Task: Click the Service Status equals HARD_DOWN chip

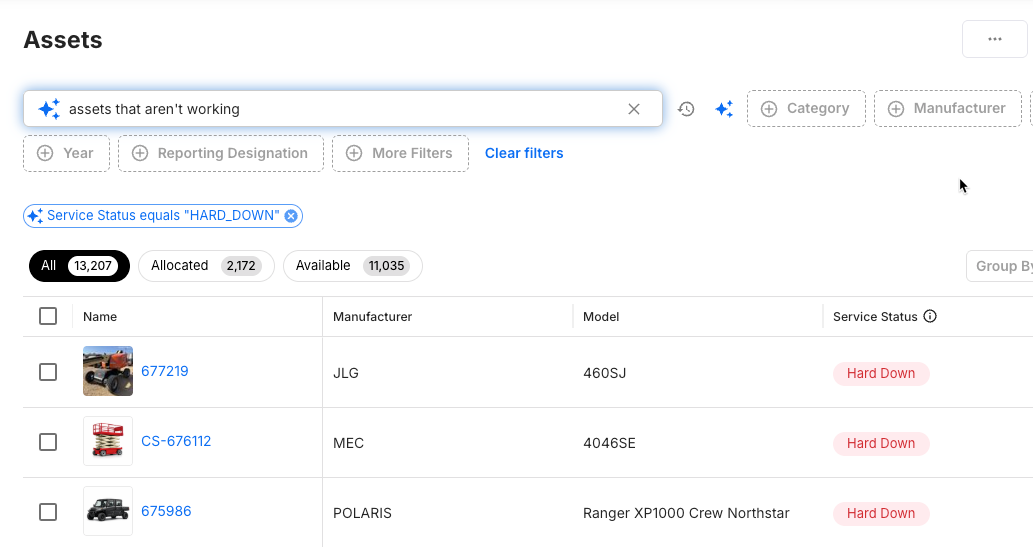Action: 163,216
